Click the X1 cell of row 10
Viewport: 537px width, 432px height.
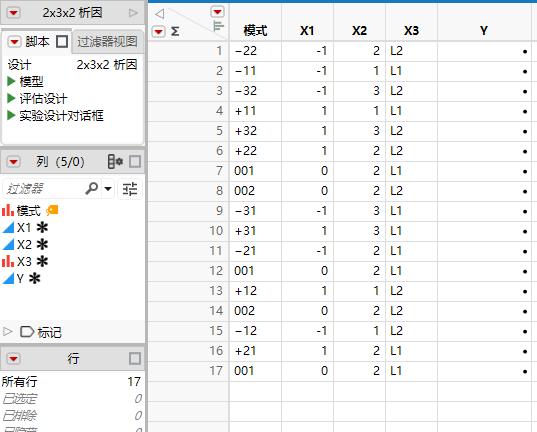tap(308, 231)
